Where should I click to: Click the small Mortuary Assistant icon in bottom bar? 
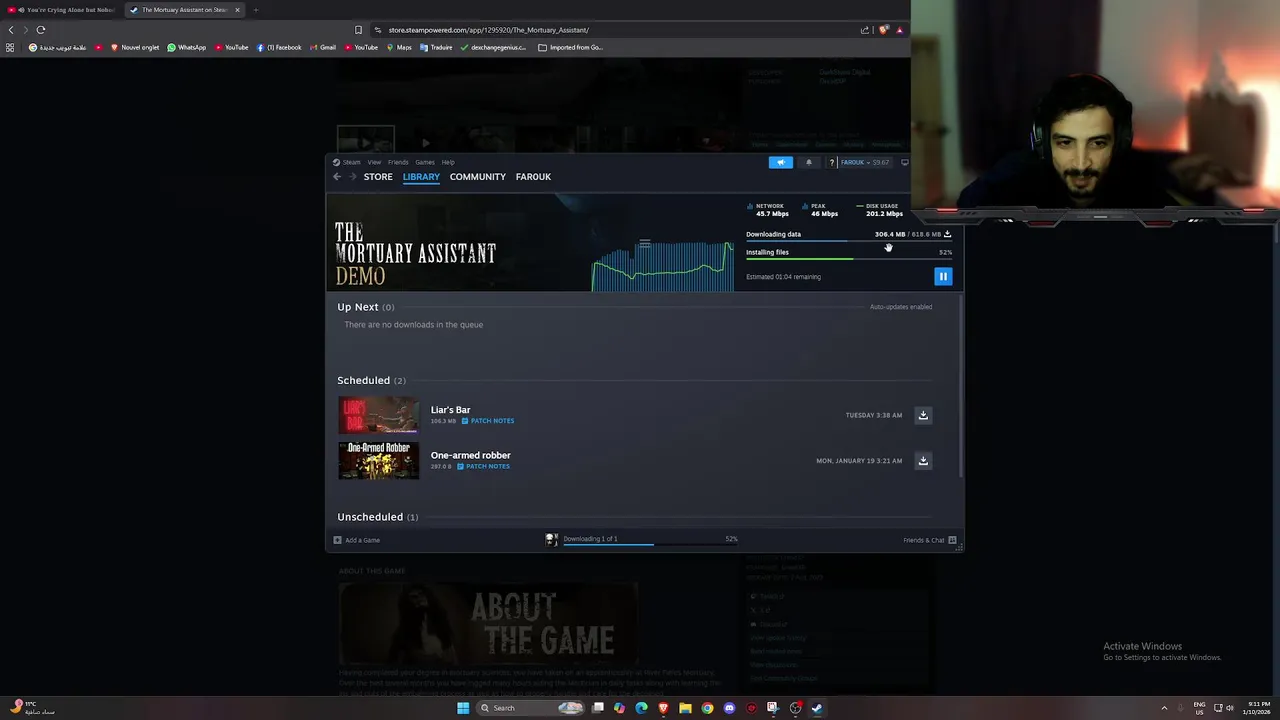pyautogui.click(x=551, y=539)
